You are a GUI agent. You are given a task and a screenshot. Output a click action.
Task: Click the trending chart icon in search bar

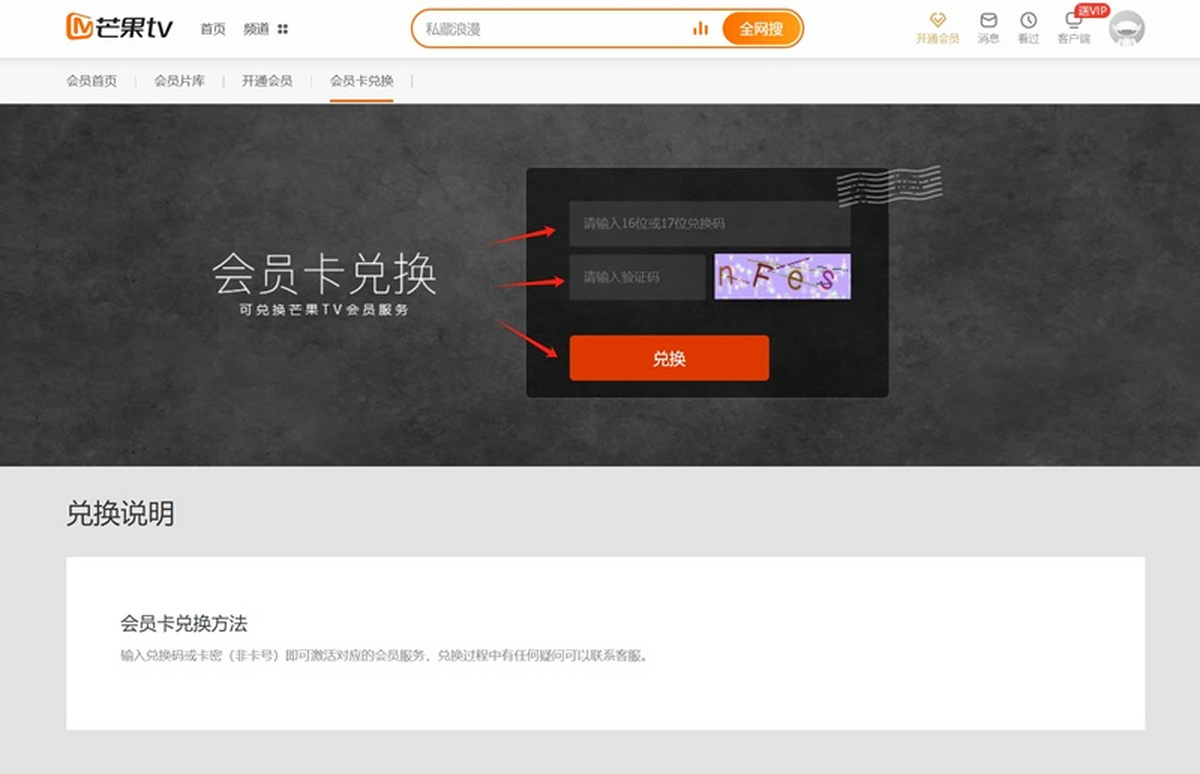[701, 29]
